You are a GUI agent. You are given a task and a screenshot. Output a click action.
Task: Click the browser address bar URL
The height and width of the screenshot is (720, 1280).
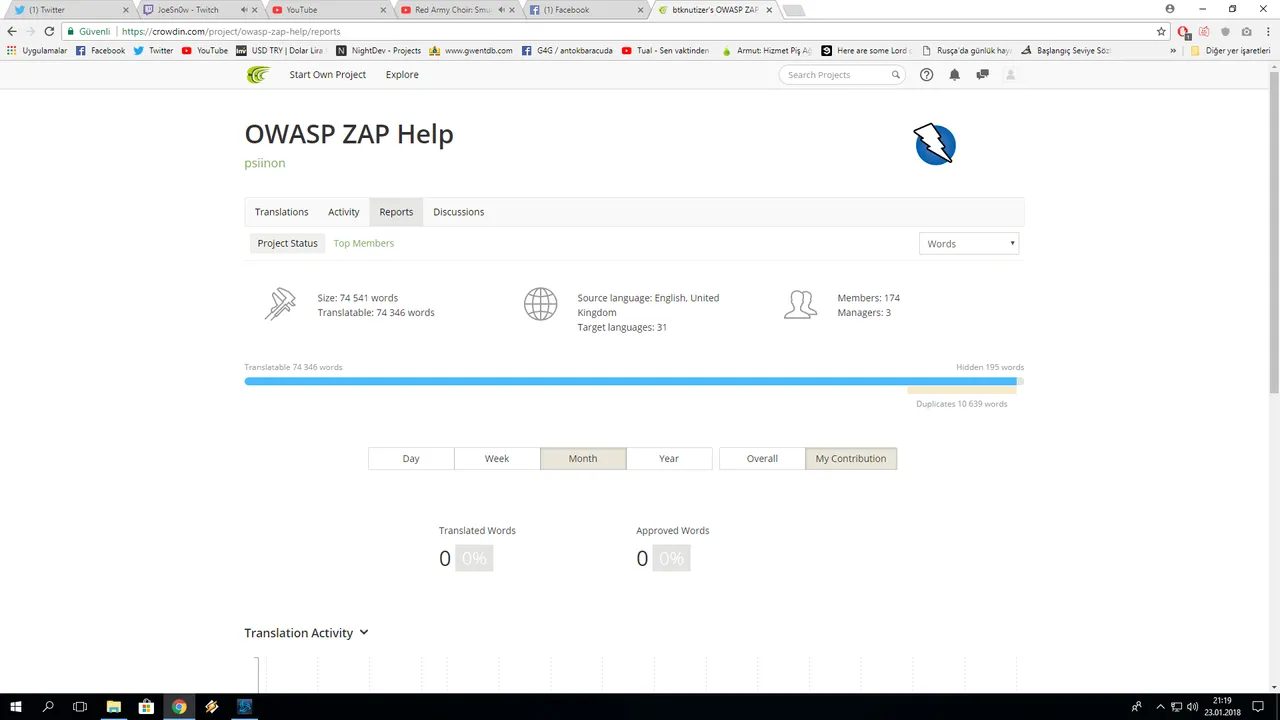coord(231,31)
